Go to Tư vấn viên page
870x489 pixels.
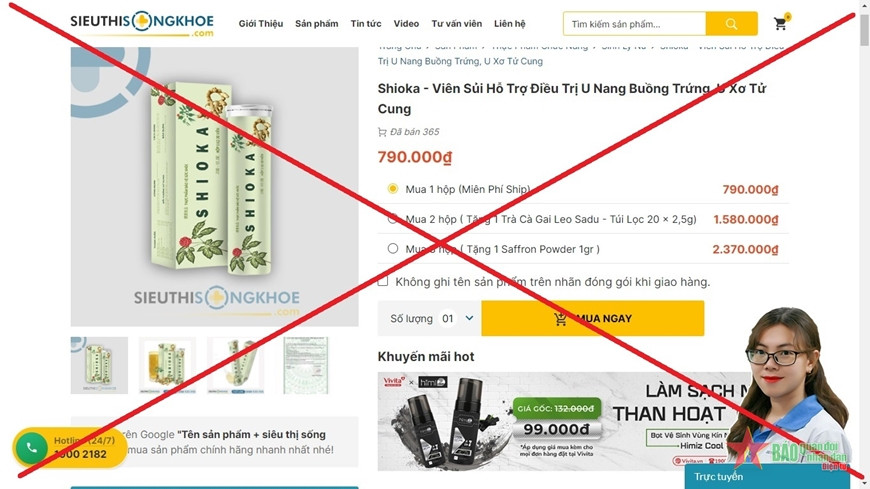click(x=457, y=24)
